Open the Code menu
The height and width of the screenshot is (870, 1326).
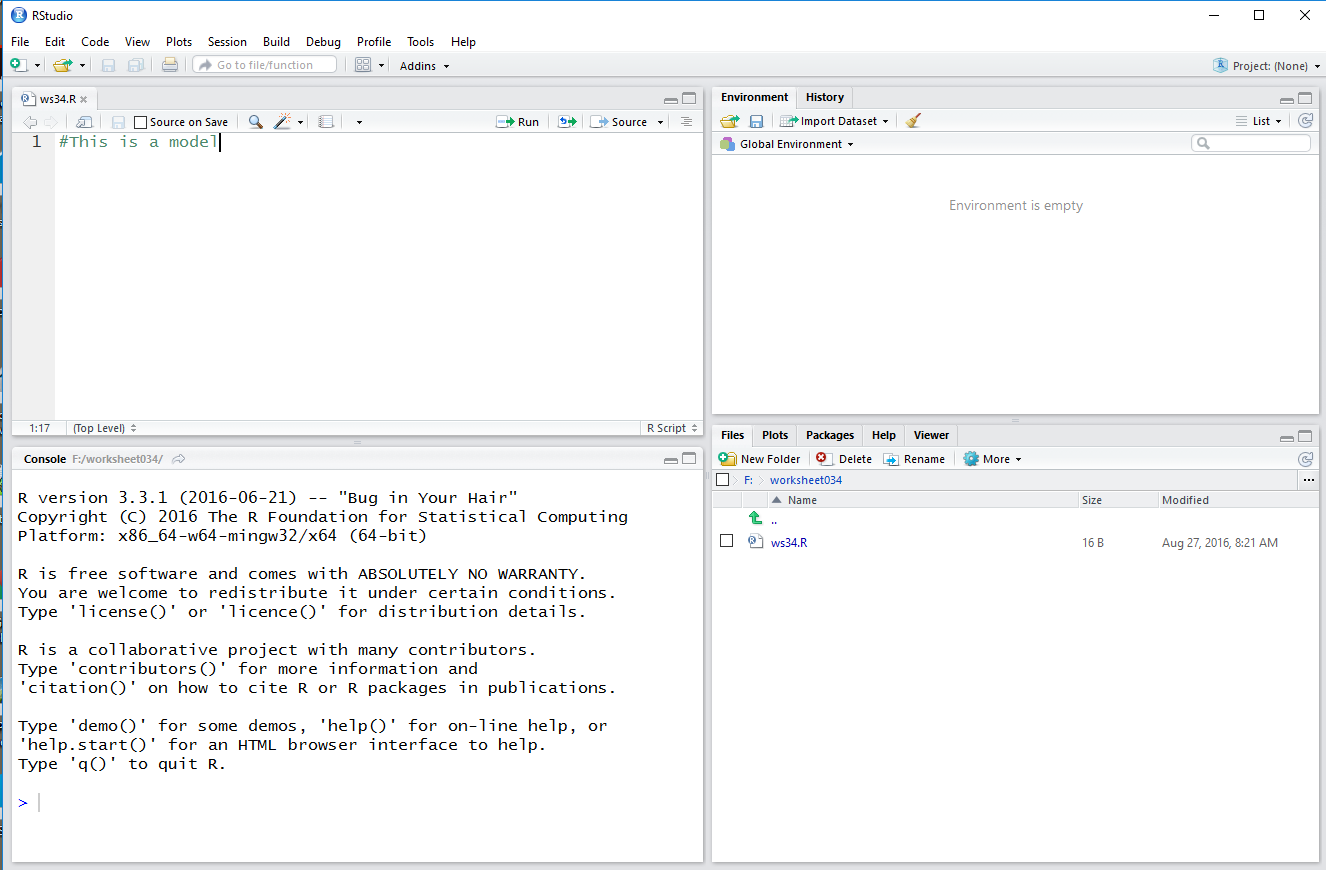[x=95, y=42]
